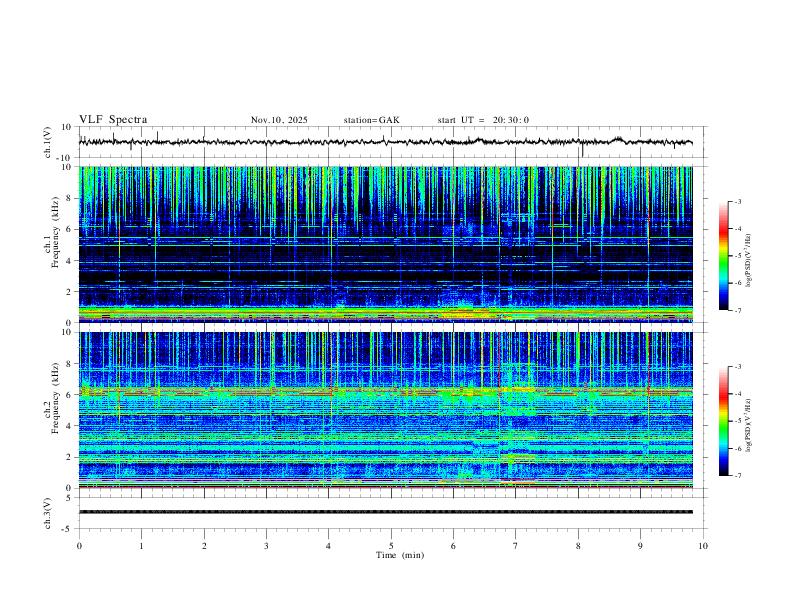Viewport: 792px width, 612px height.
Task: Click the '-7' label on lower colorbar
Action: click(x=738, y=475)
